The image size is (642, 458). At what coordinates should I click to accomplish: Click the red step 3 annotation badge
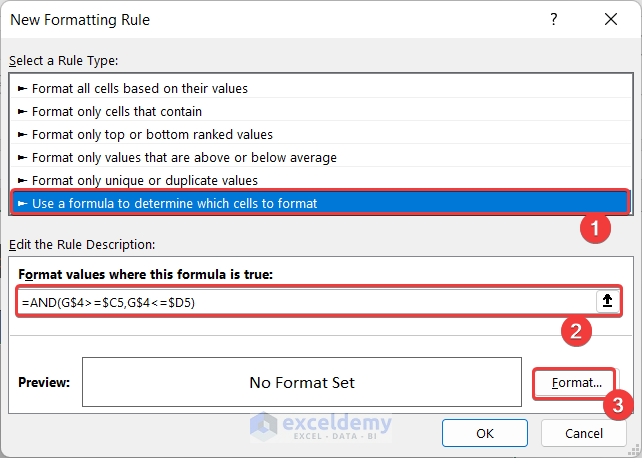point(619,406)
